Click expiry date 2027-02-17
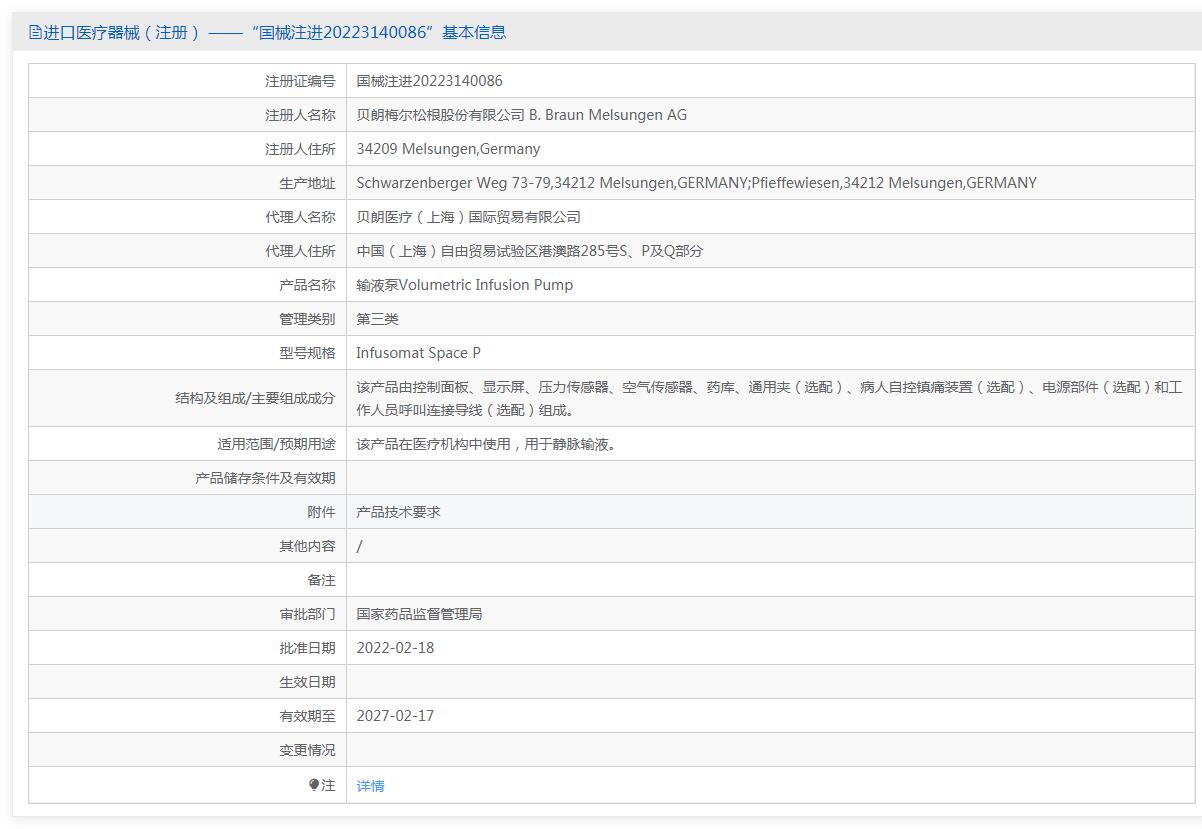Image resolution: width=1202 pixels, height=829 pixels. pos(395,716)
